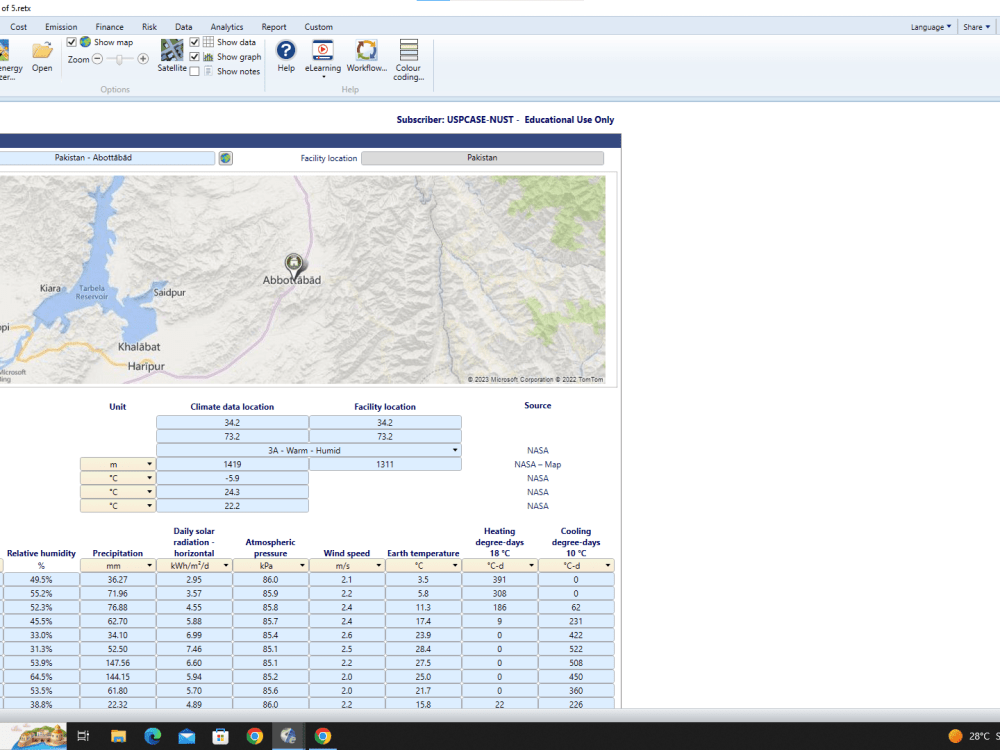Toggle the Show map checkbox
The width and height of the screenshot is (1000, 750).
tap(70, 42)
